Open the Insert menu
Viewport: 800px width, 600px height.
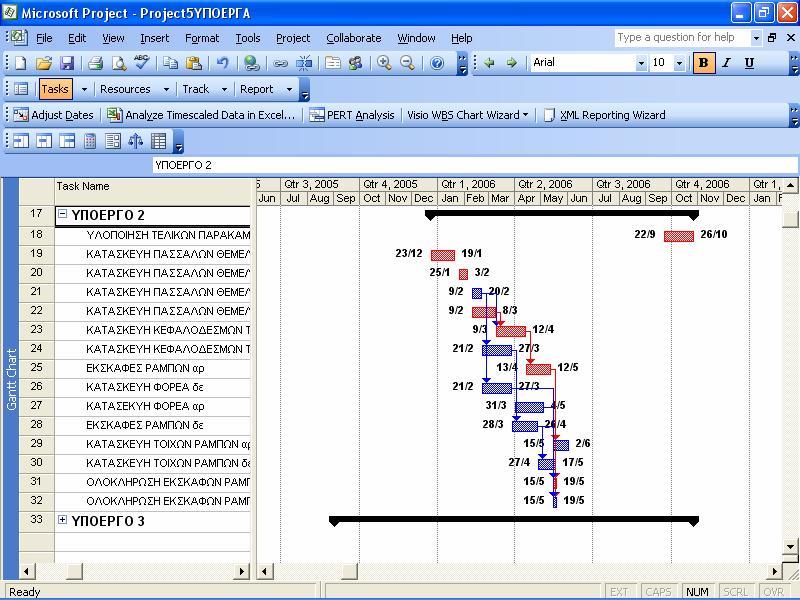(x=155, y=38)
